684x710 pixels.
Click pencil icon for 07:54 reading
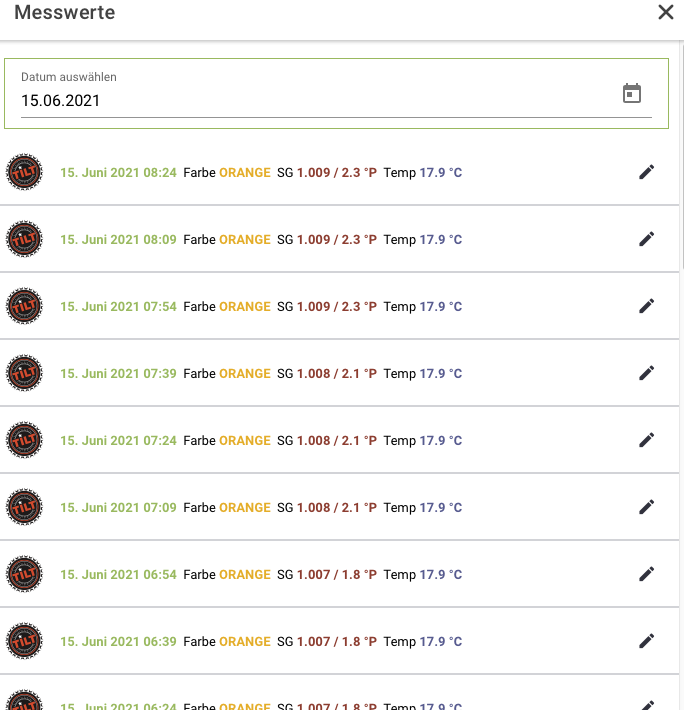[647, 306]
